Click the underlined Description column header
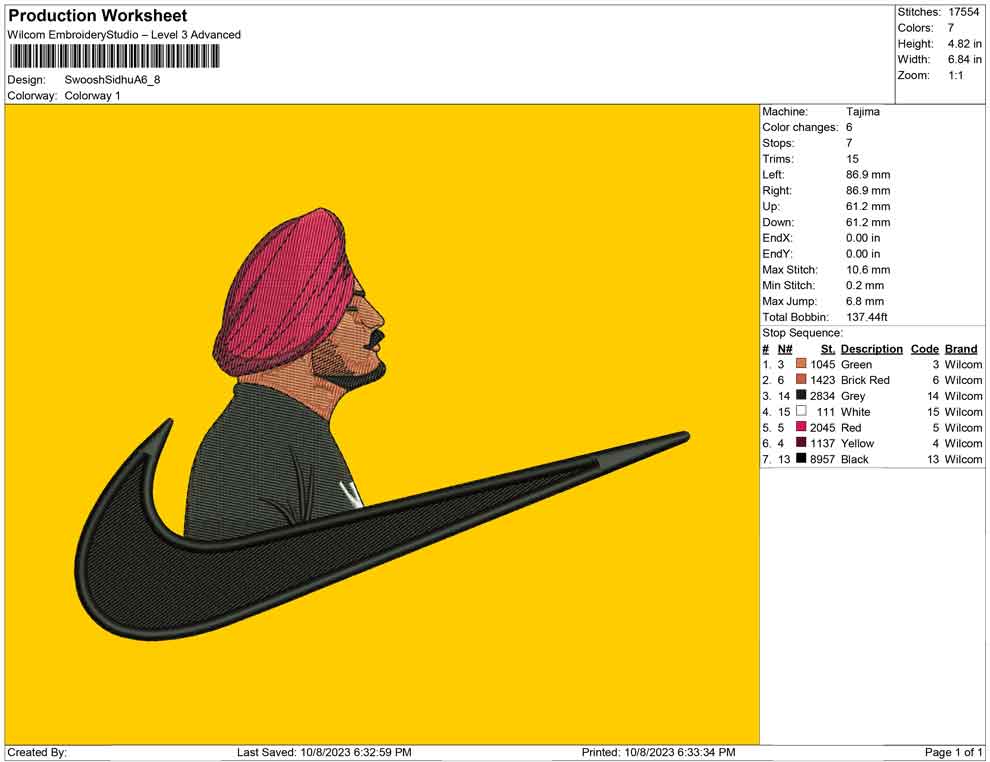The image size is (990, 762). coord(871,349)
